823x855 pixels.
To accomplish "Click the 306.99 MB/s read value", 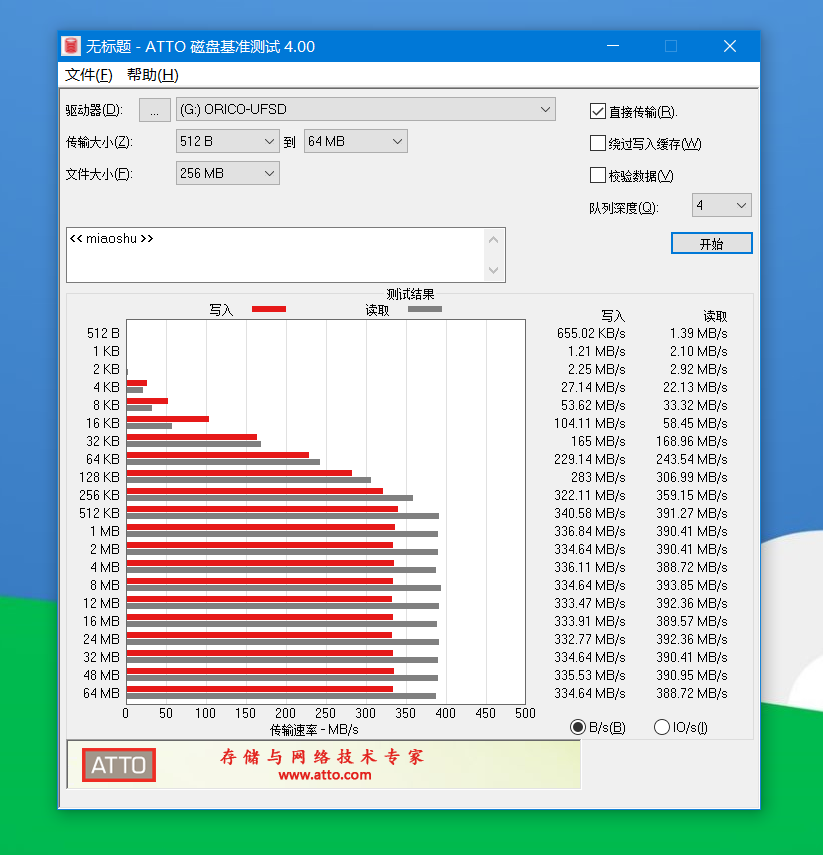I will coord(692,477).
